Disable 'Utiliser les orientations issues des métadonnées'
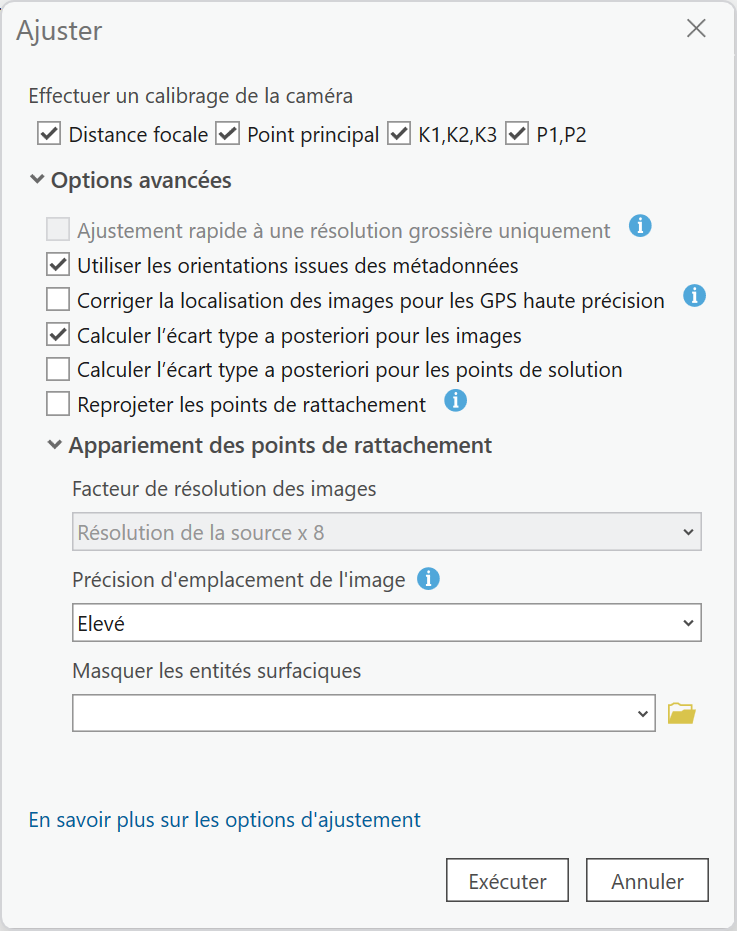 [x=58, y=266]
